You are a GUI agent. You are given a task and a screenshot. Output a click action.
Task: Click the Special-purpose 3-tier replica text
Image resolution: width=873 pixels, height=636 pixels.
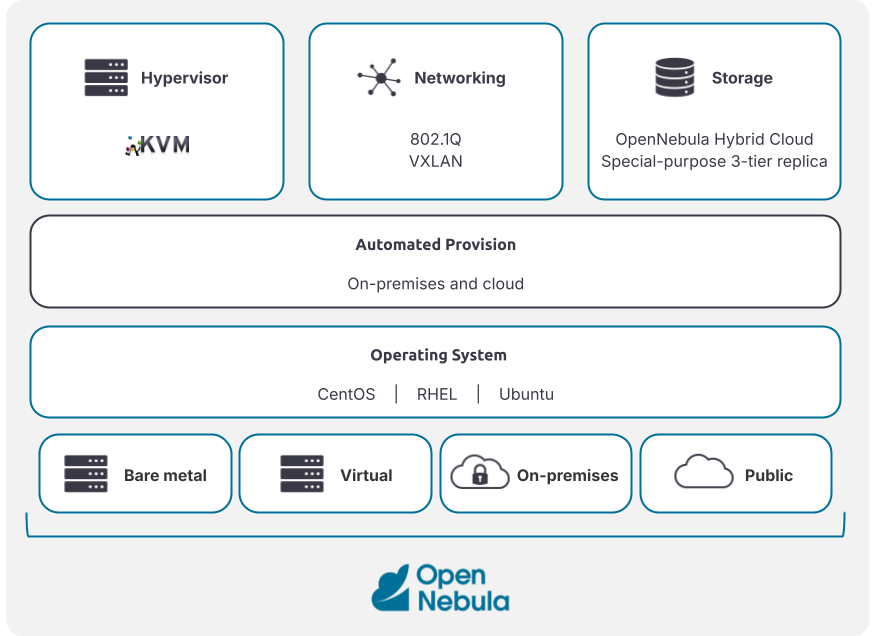point(714,162)
